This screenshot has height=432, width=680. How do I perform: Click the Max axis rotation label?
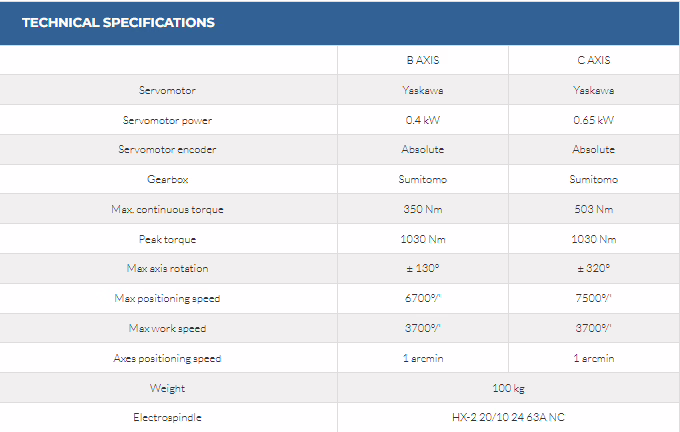click(167, 268)
